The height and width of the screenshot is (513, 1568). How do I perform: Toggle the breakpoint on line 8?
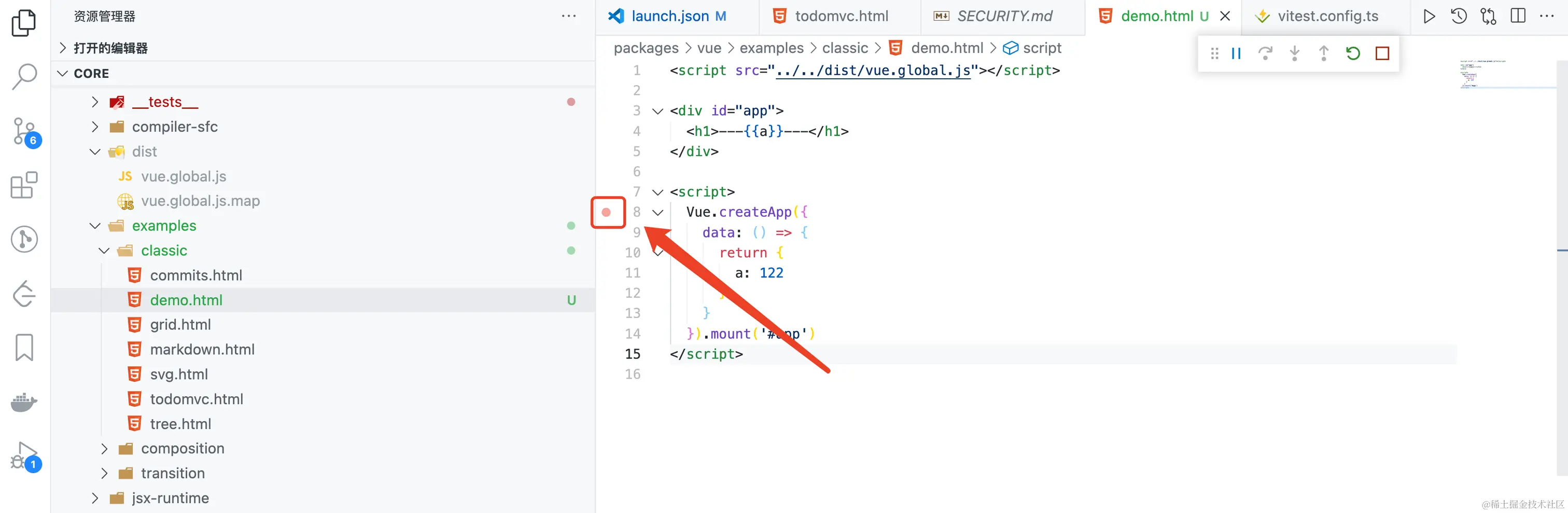point(606,213)
